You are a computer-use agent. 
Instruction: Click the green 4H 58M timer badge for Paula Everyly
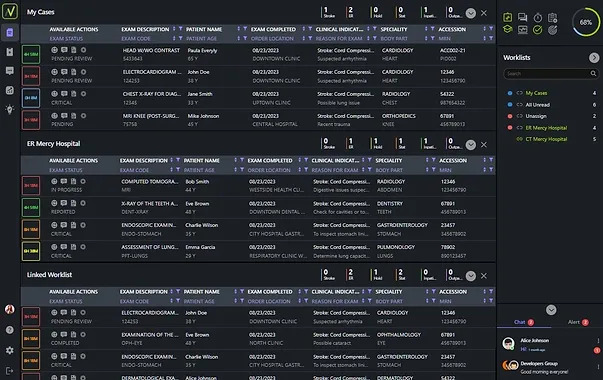[x=31, y=54]
